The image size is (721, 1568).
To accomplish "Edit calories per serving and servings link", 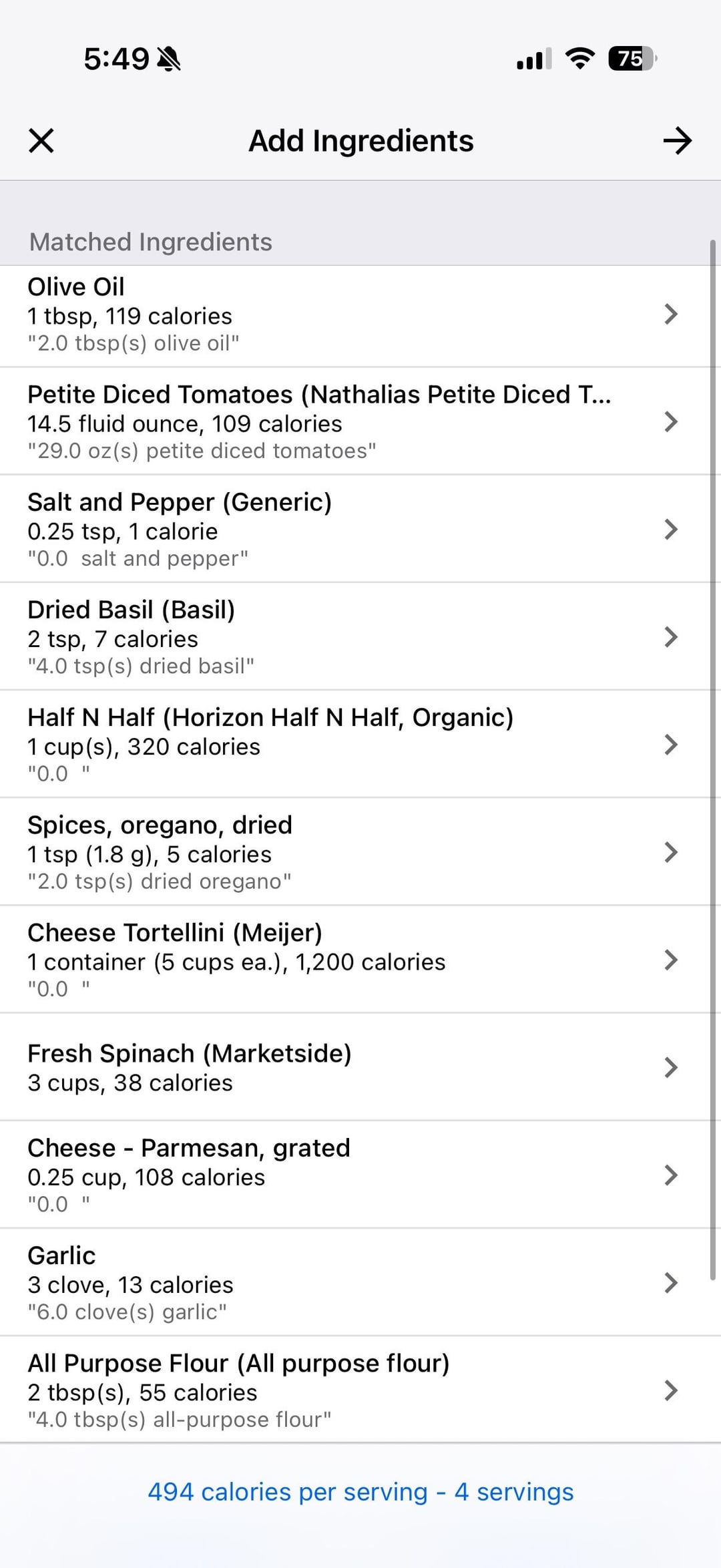I will 360,1492.
